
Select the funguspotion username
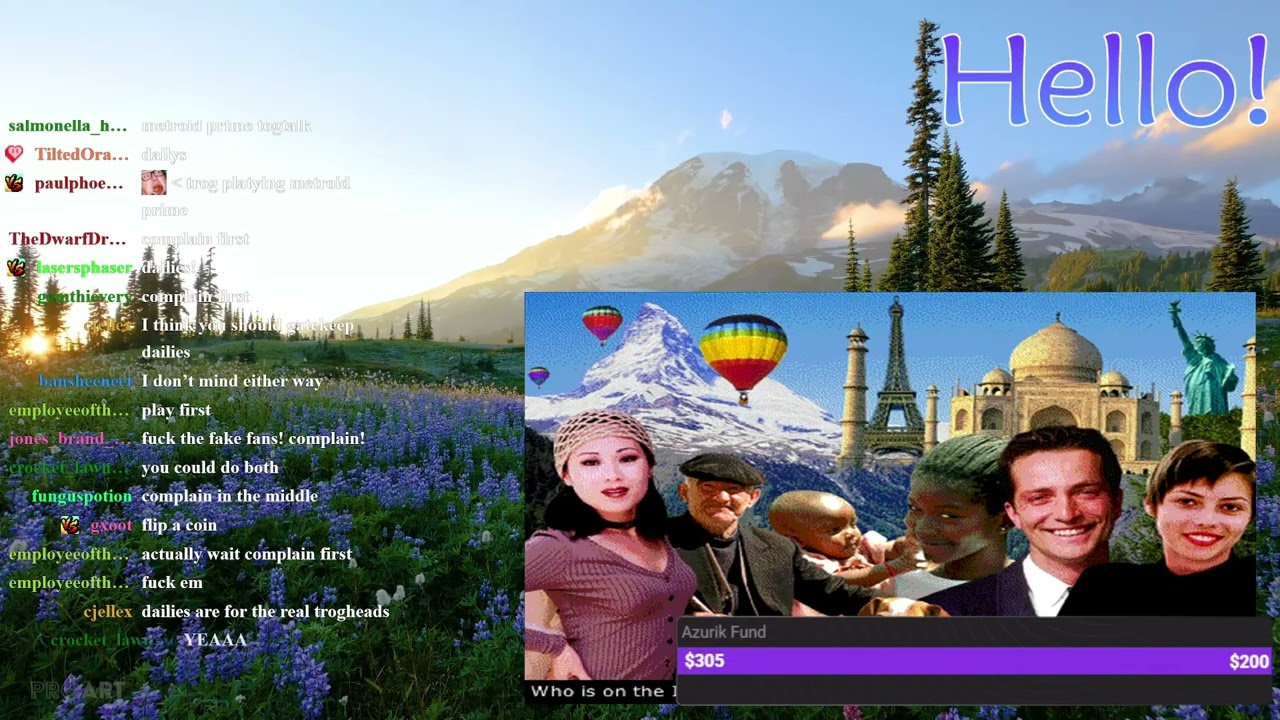pyautogui.click(x=82, y=496)
